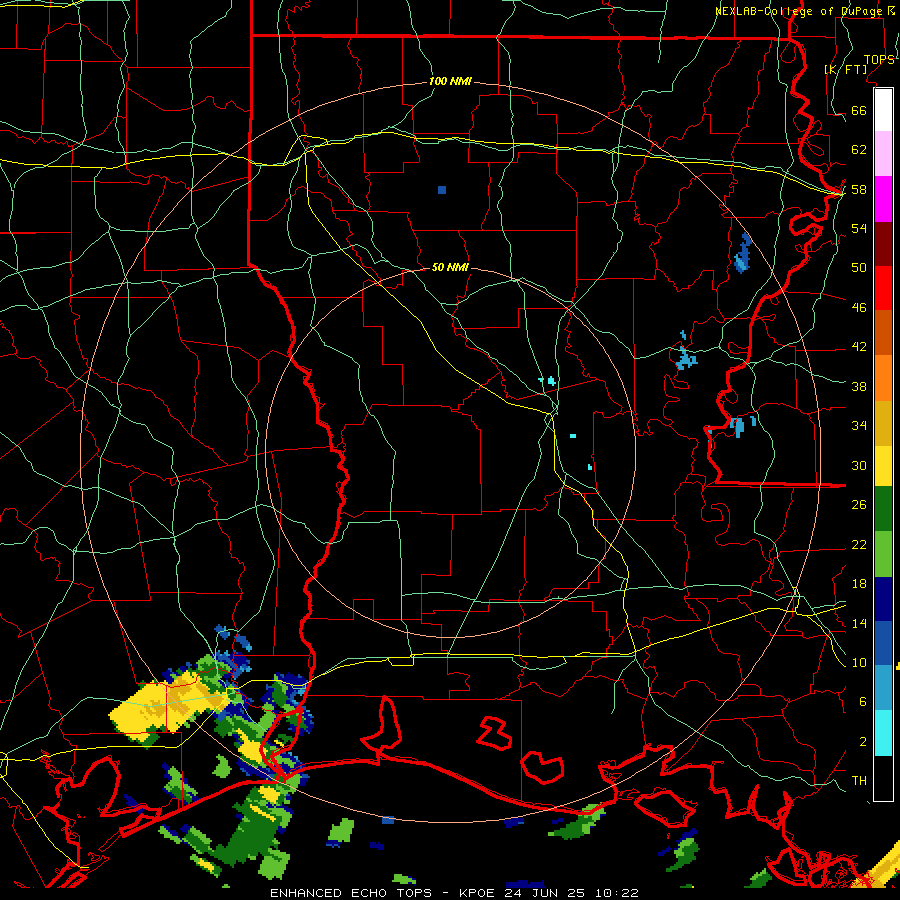Screen dimensions: 900x900
Task: Click the white swatch in the tops legend
Action: (x=883, y=110)
